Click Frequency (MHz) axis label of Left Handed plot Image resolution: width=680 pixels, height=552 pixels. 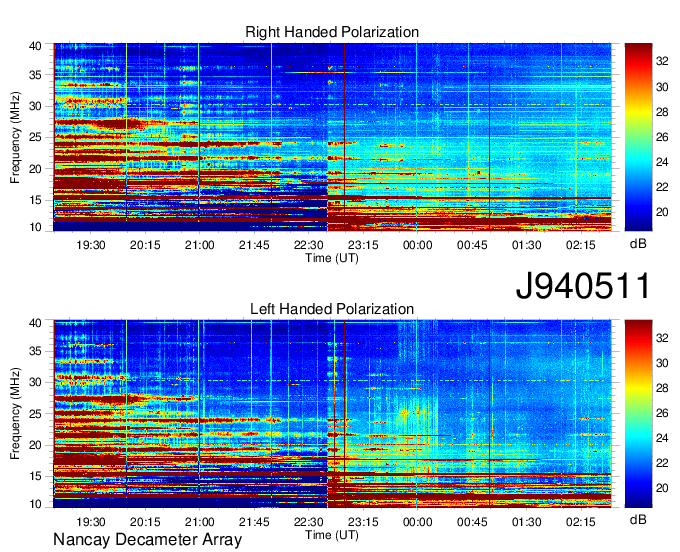[x=15, y=414]
